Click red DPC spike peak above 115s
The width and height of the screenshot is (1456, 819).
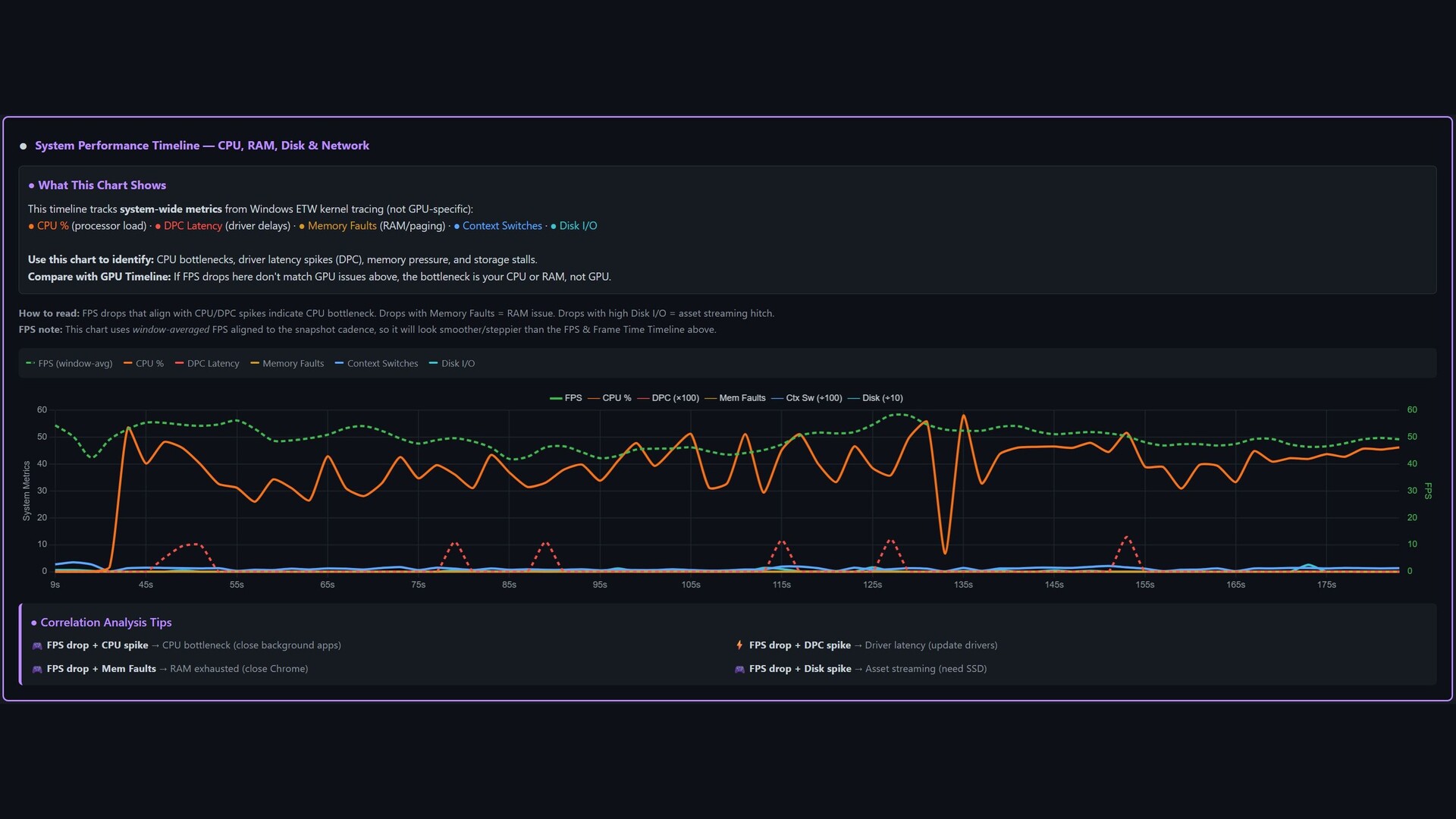click(x=782, y=541)
